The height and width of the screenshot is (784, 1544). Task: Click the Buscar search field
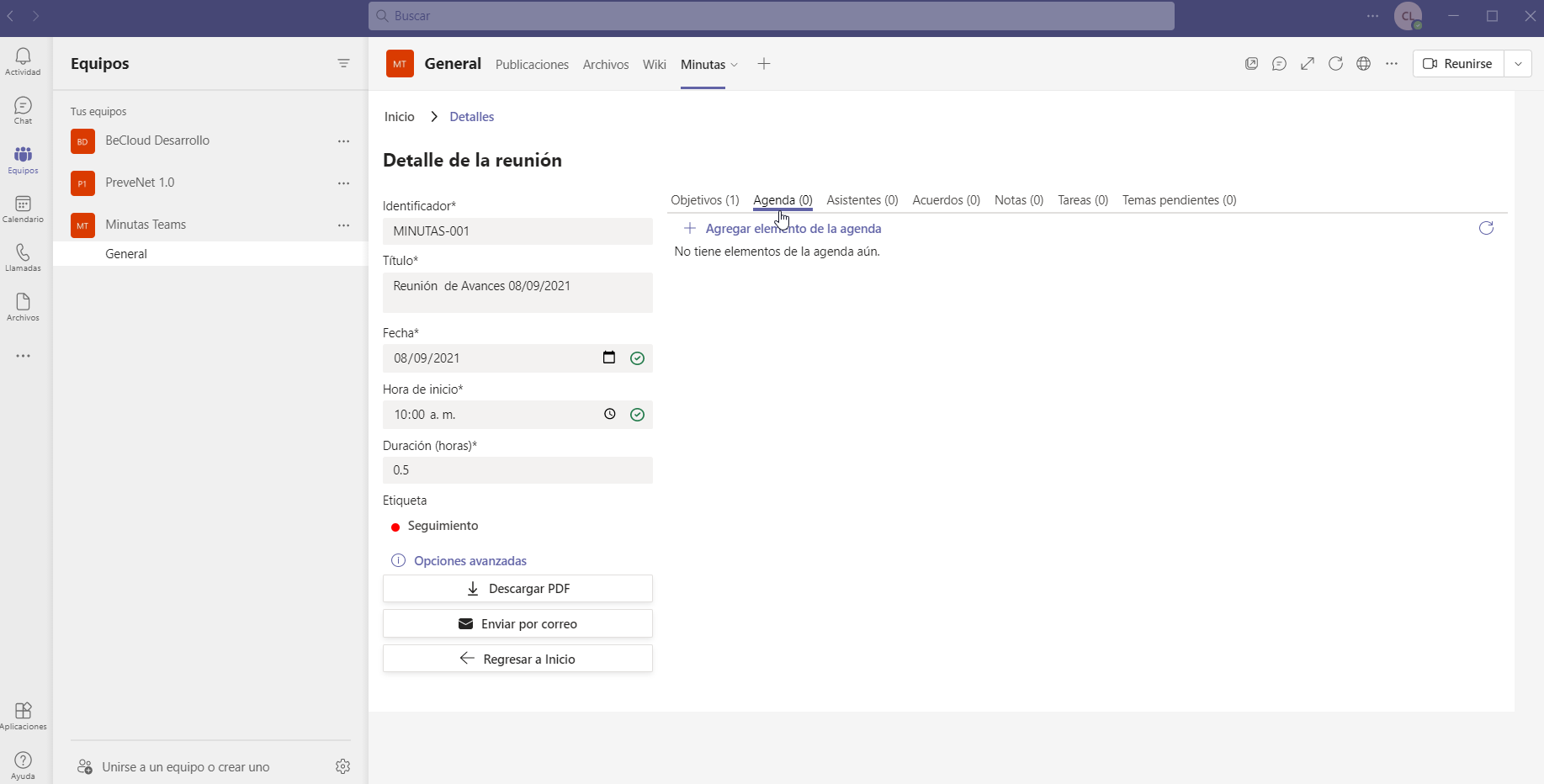pos(772,16)
